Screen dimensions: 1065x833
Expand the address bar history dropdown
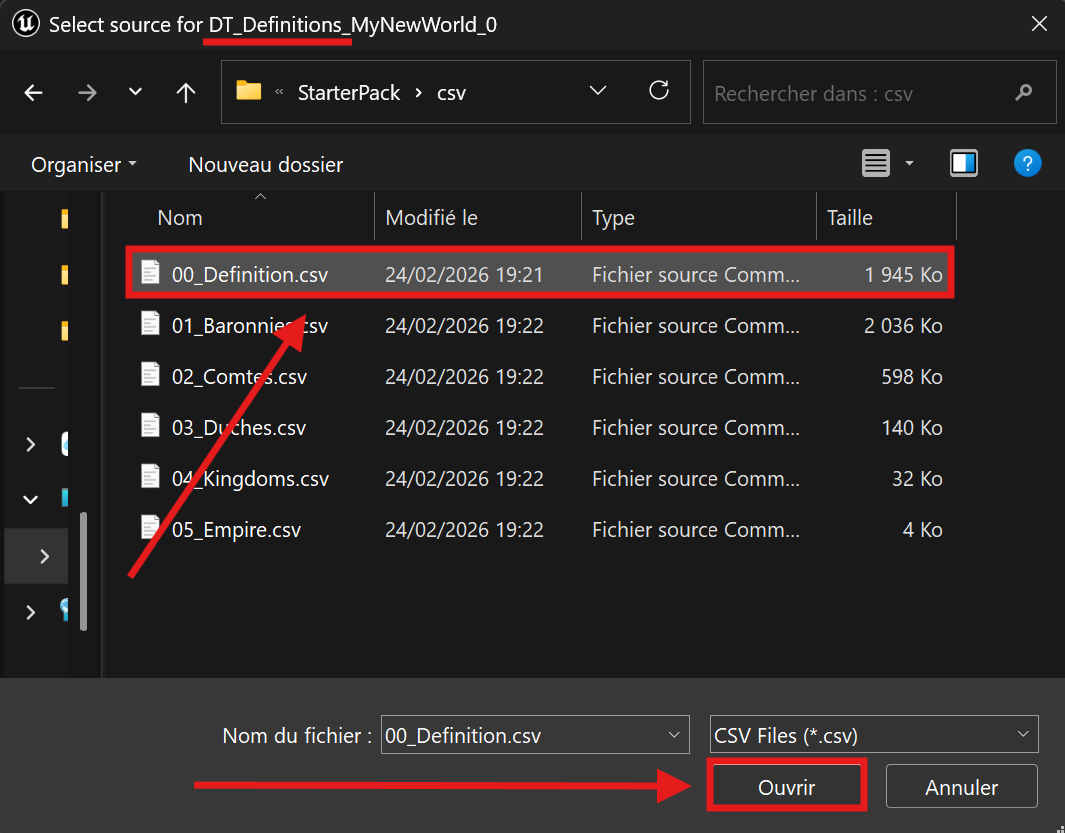598,90
